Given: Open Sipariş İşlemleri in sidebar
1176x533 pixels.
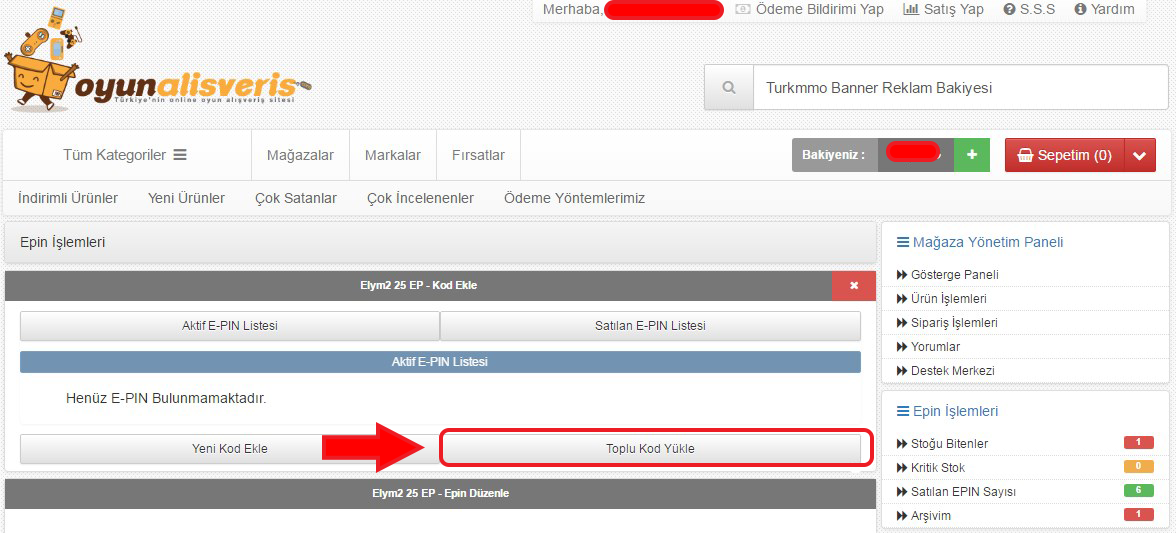Looking at the screenshot, I should point(947,323).
